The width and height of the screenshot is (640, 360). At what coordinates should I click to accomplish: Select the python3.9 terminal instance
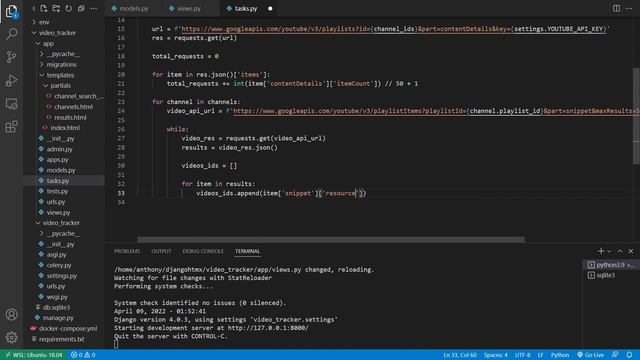pyautogui.click(x=610, y=265)
